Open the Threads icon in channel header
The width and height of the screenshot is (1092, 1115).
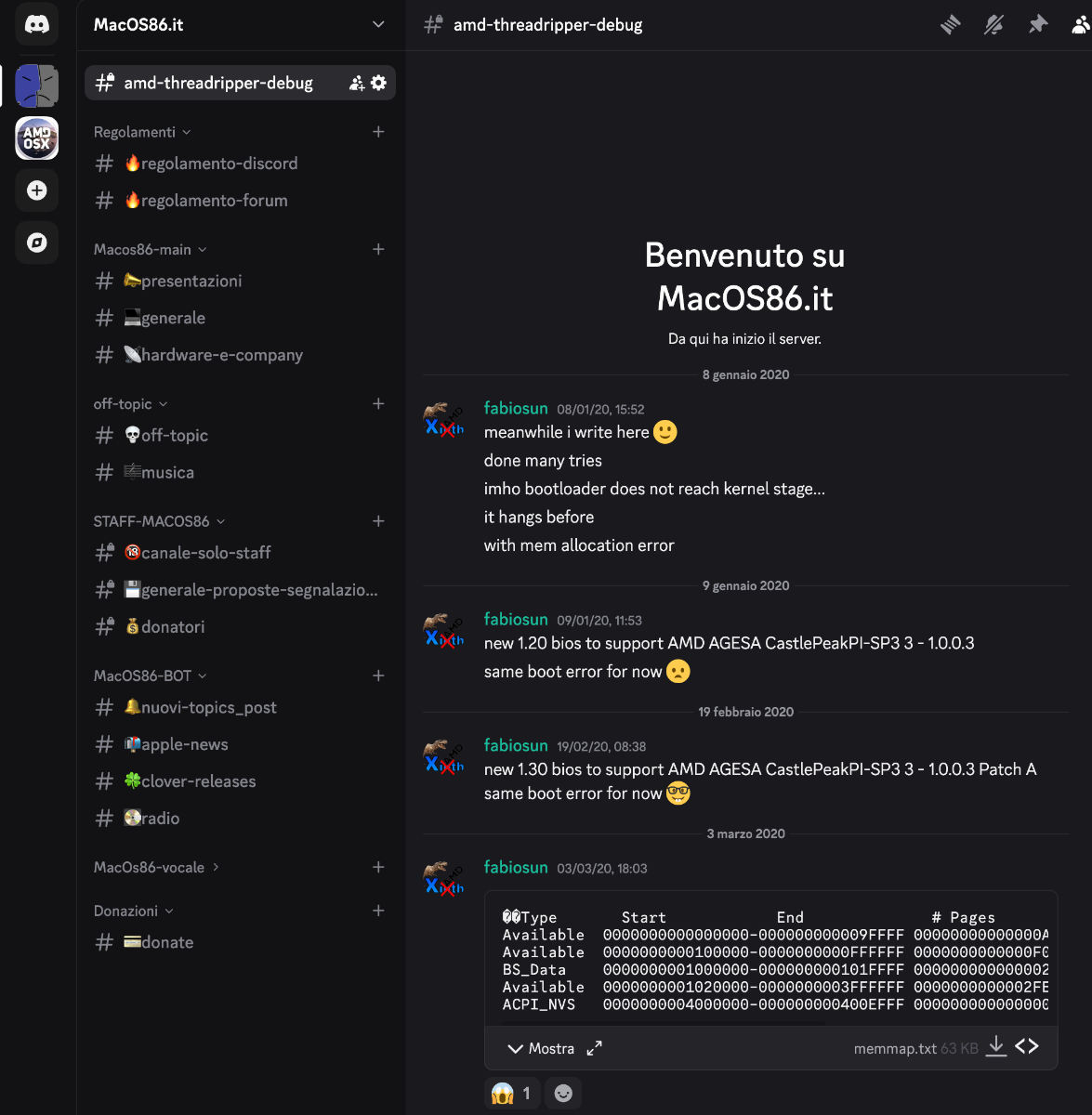click(950, 25)
